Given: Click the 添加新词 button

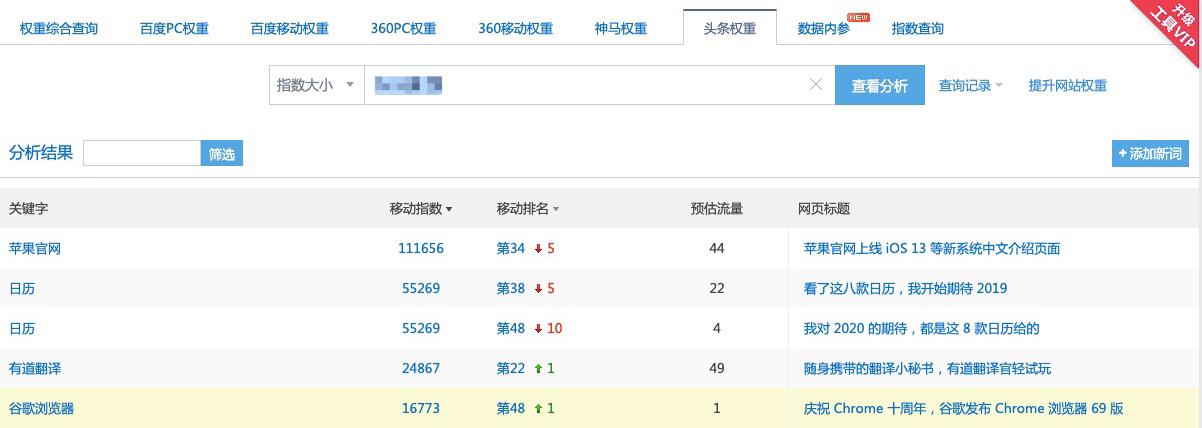Looking at the screenshot, I should (x=1150, y=153).
